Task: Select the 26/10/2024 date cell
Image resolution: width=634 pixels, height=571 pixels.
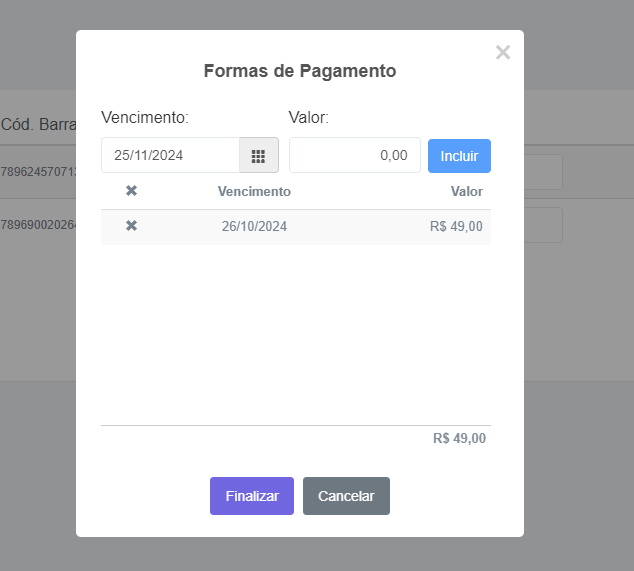Action: click(x=254, y=226)
